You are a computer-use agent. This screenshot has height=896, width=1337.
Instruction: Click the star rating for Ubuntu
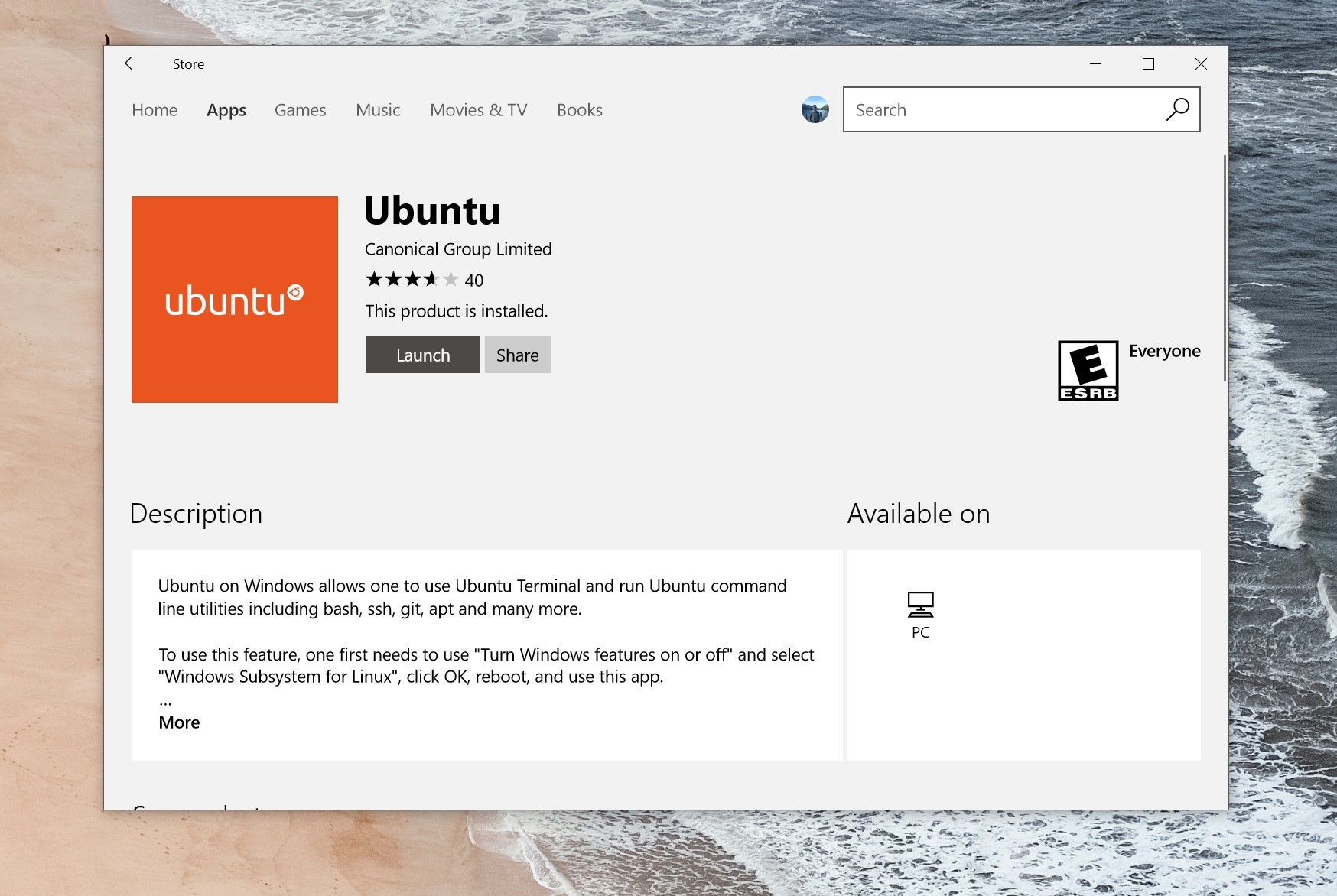tap(412, 280)
